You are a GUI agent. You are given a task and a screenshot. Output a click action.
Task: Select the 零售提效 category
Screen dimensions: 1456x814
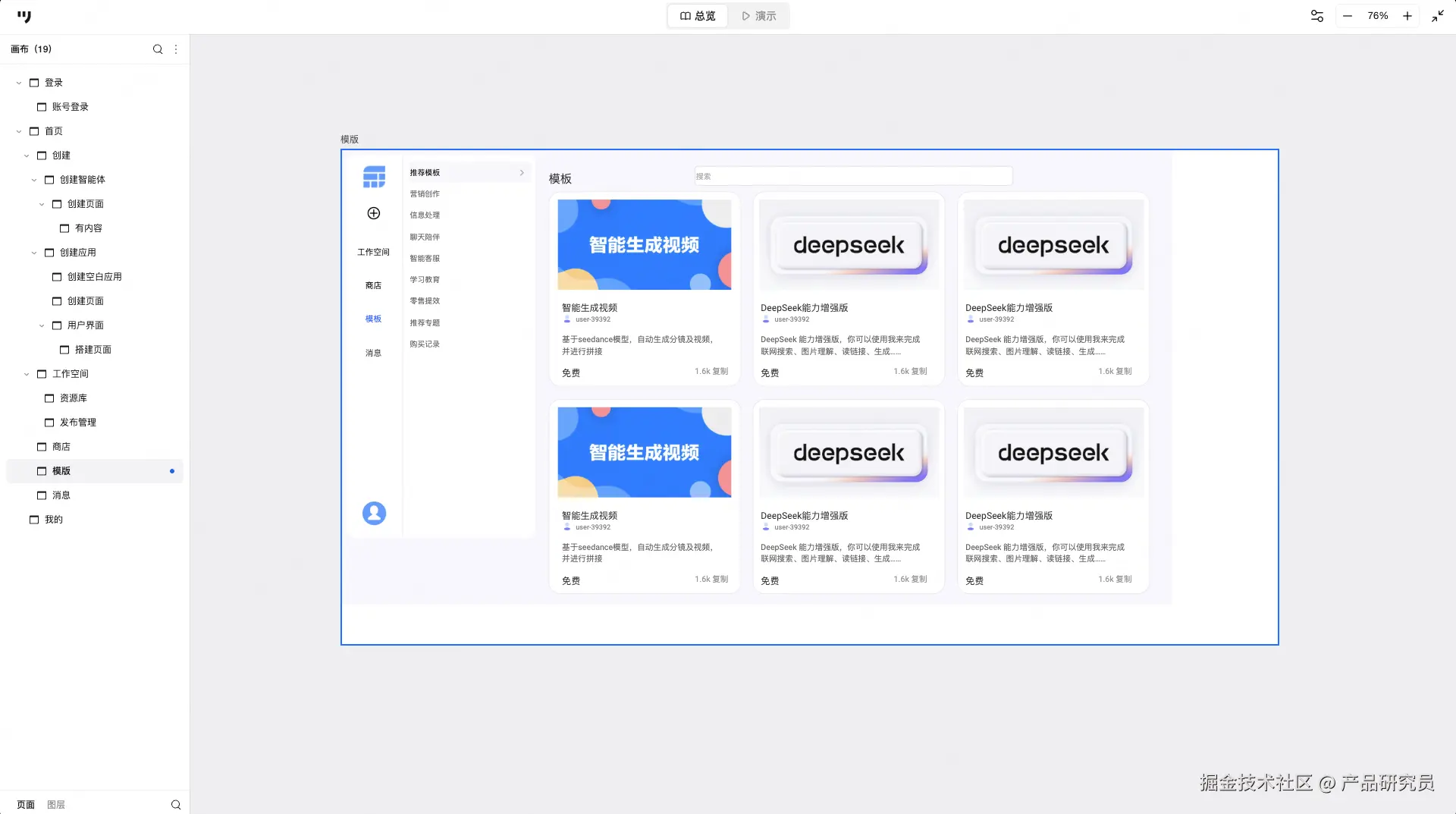(x=425, y=301)
